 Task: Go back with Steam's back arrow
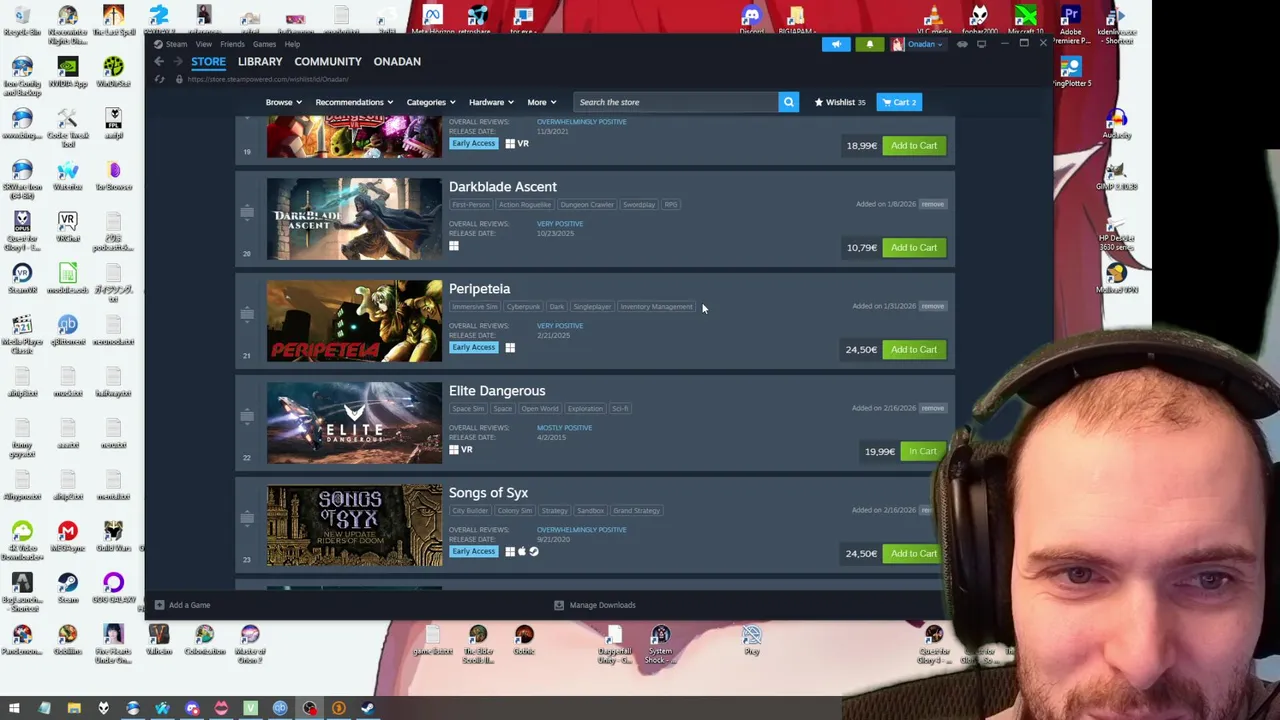tap(159, 62)
